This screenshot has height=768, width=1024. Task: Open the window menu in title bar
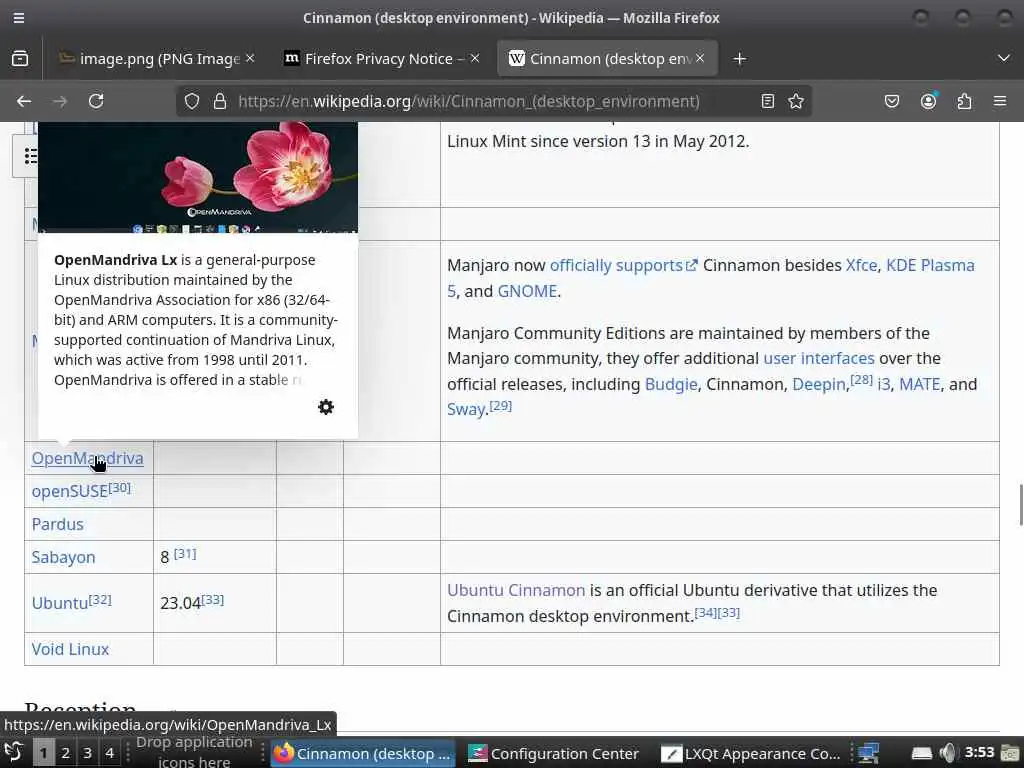click(x=19, y=18)
